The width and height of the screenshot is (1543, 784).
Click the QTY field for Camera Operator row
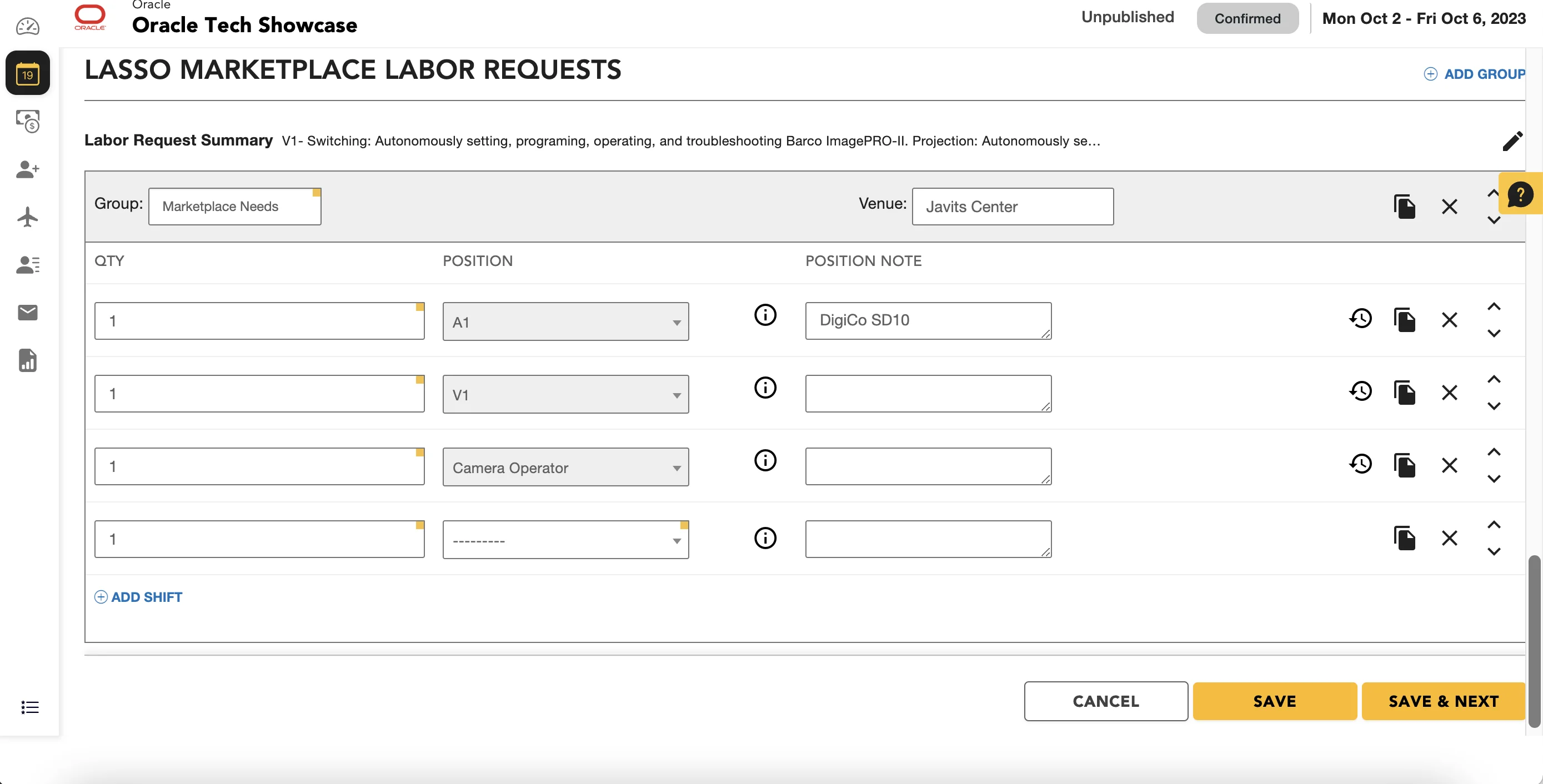pos(259,466)
